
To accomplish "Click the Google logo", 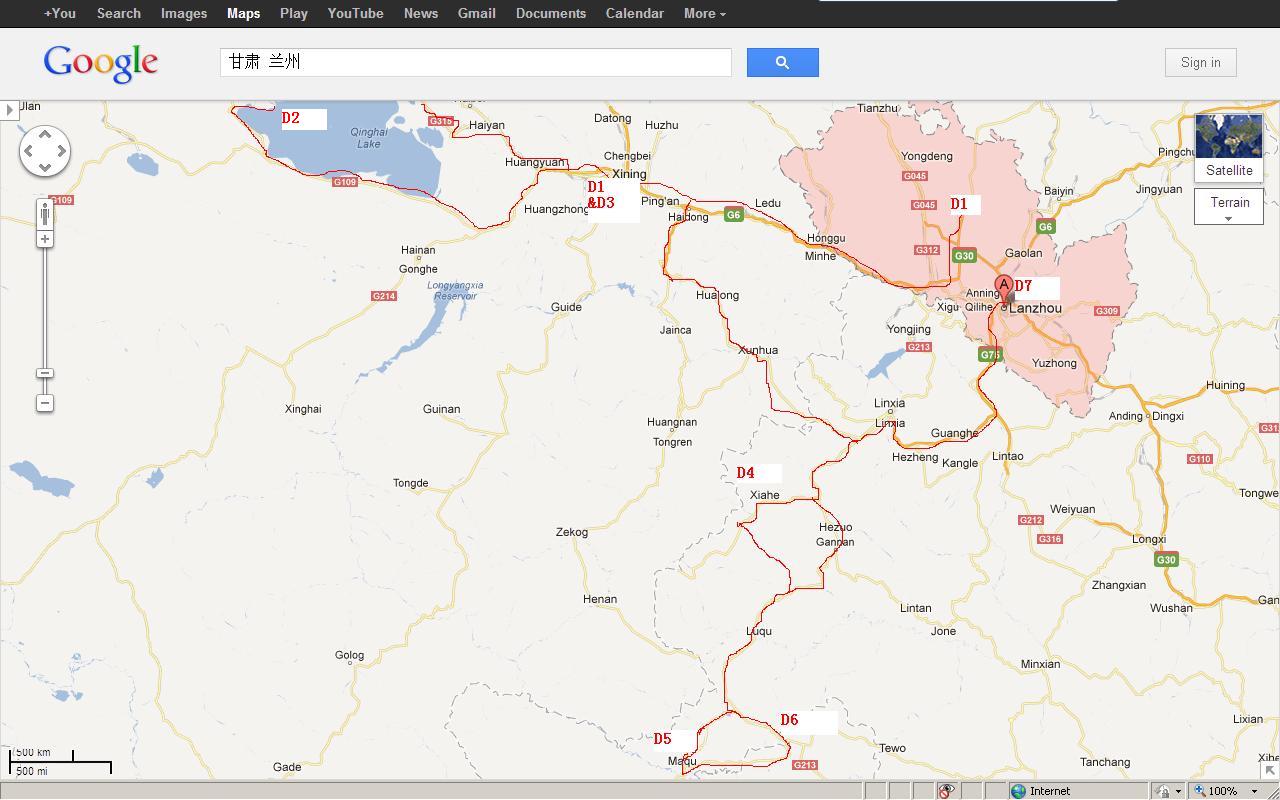I will tap(101, 63).
